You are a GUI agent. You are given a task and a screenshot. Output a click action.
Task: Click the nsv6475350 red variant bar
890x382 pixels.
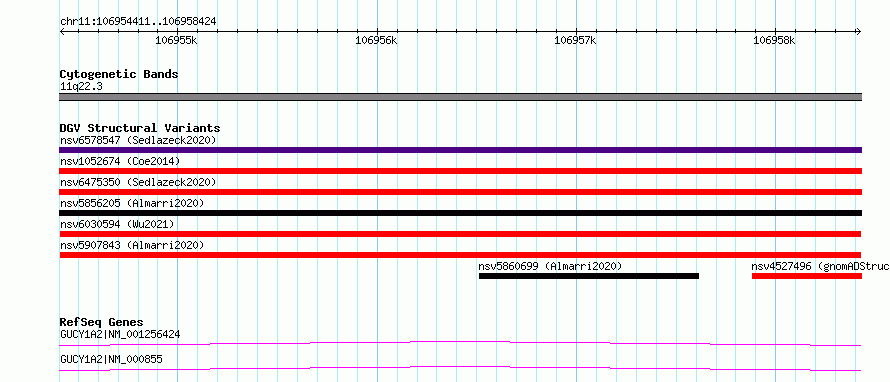point(460,192)
